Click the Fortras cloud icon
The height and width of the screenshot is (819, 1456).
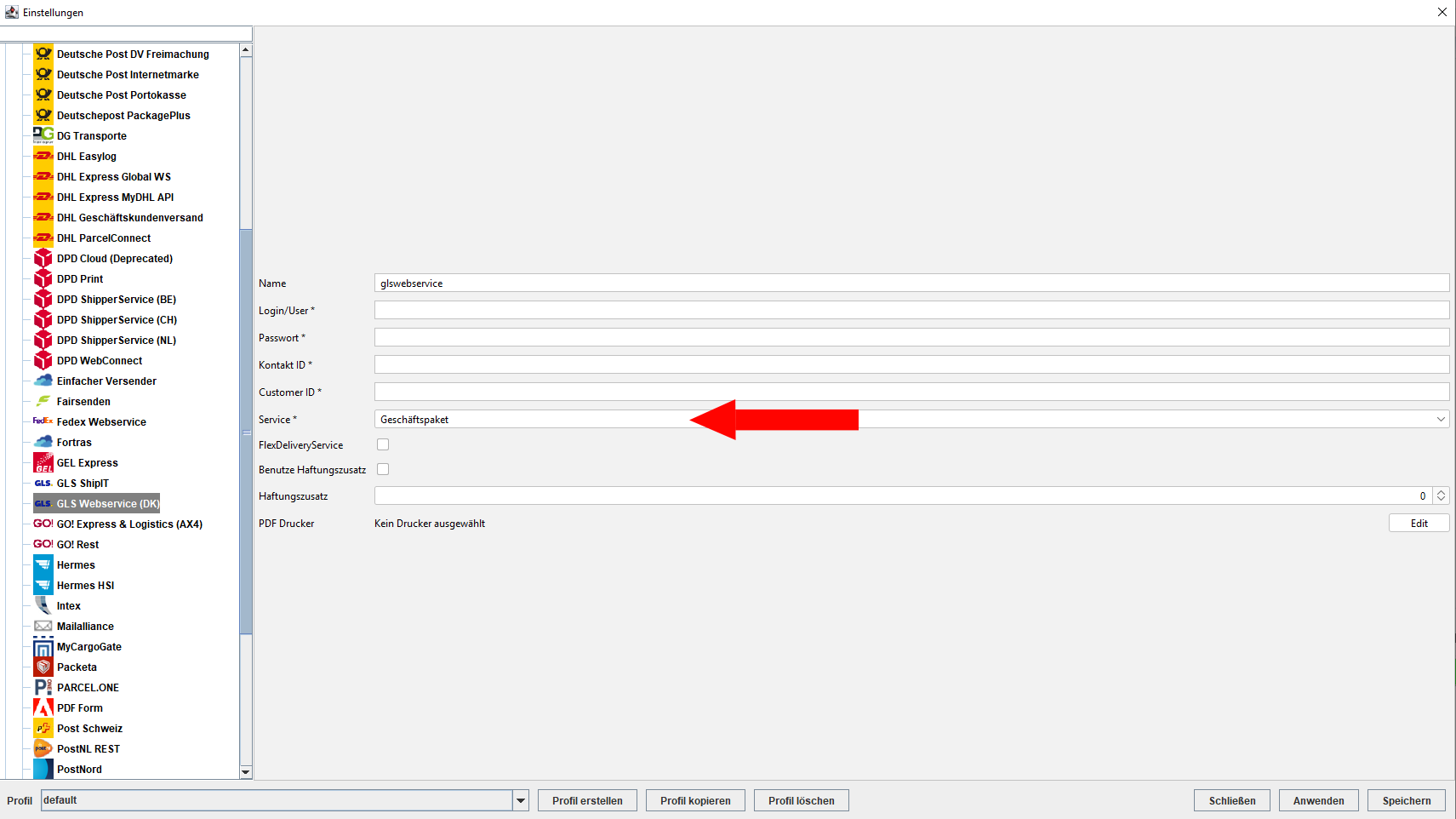point(43,442)
